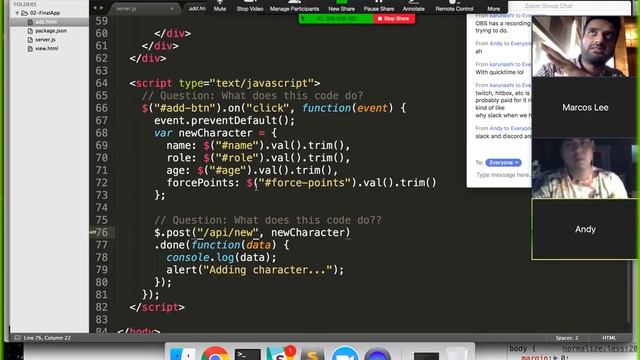Click the fold marker at line 76
640x360 pixels.
93,232
